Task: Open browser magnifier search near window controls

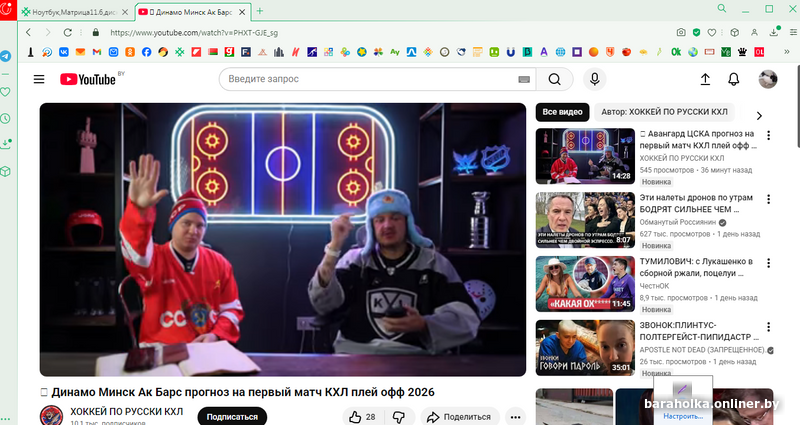Action: pyautogui.click(x=722, y=8)
